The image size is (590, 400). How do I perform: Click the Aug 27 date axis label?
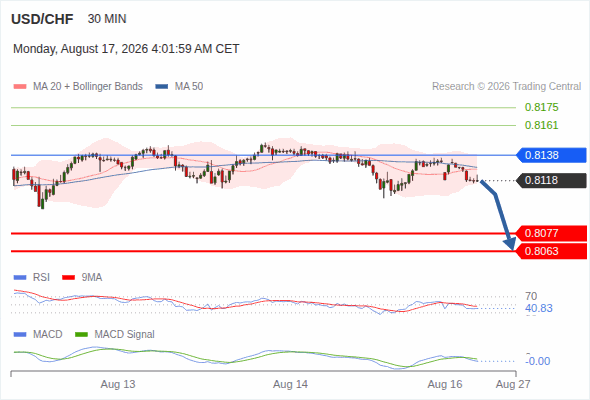click(x=513, y=385)
